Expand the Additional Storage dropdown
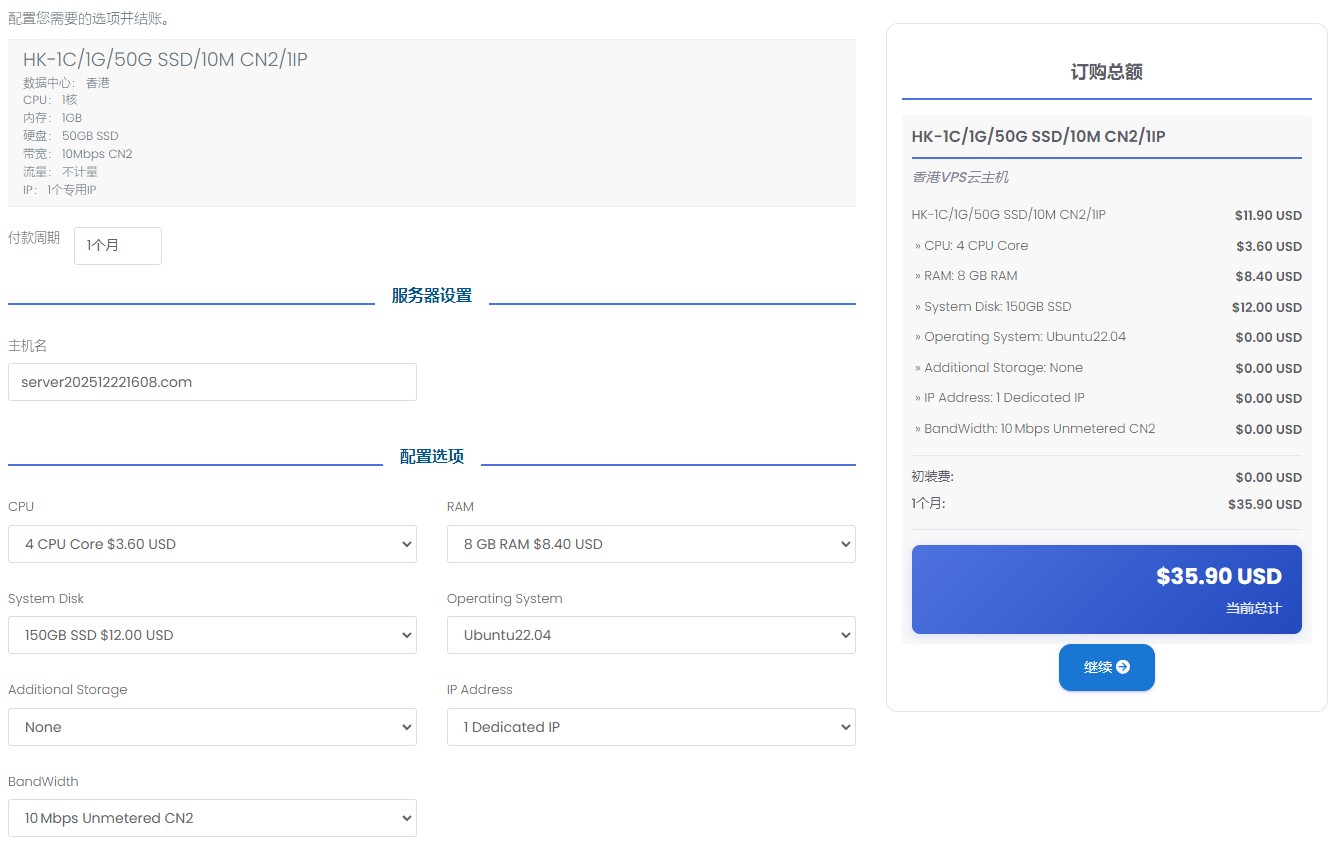The height and width of the screenshot is (854, 1336). (x=212, y=727)
